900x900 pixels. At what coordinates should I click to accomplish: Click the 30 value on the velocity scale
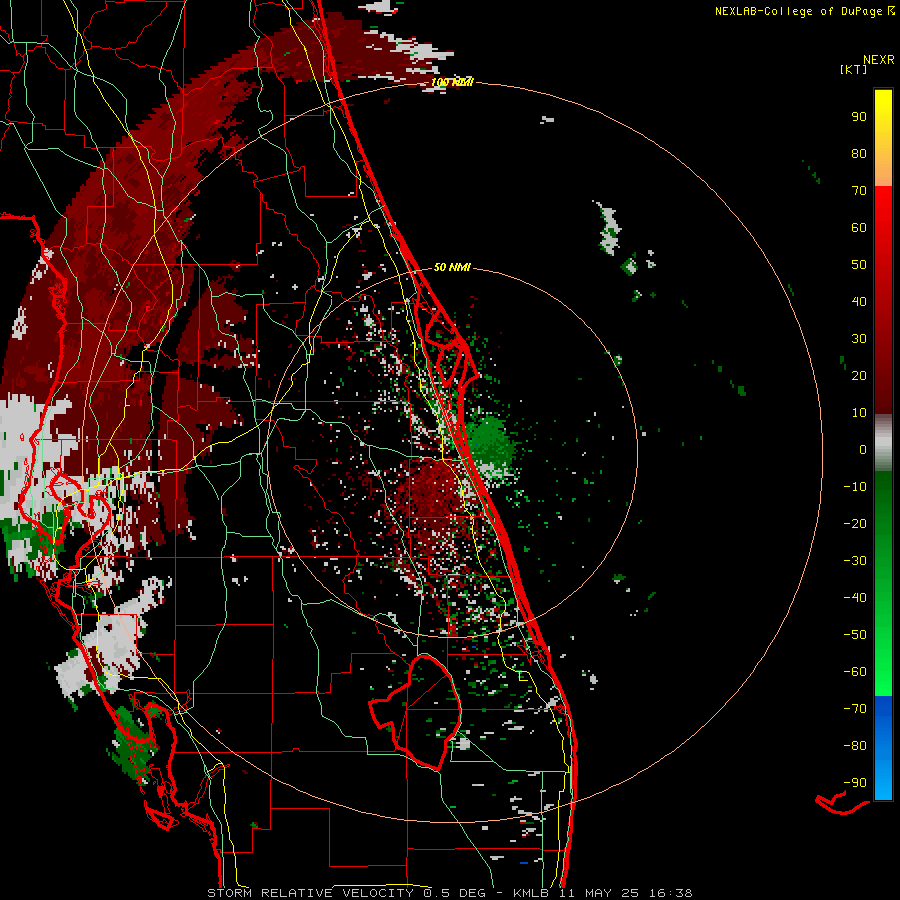click(x=859, y=339)
